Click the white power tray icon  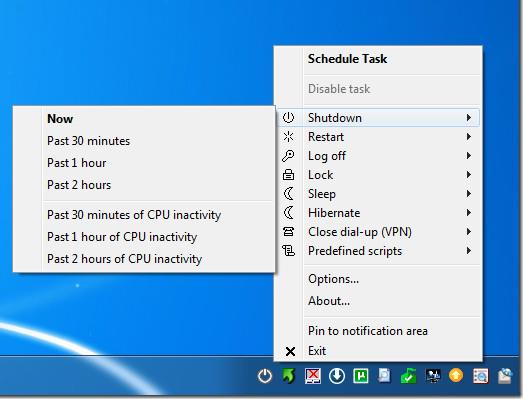pyautogui.click(x=265, y=376)
